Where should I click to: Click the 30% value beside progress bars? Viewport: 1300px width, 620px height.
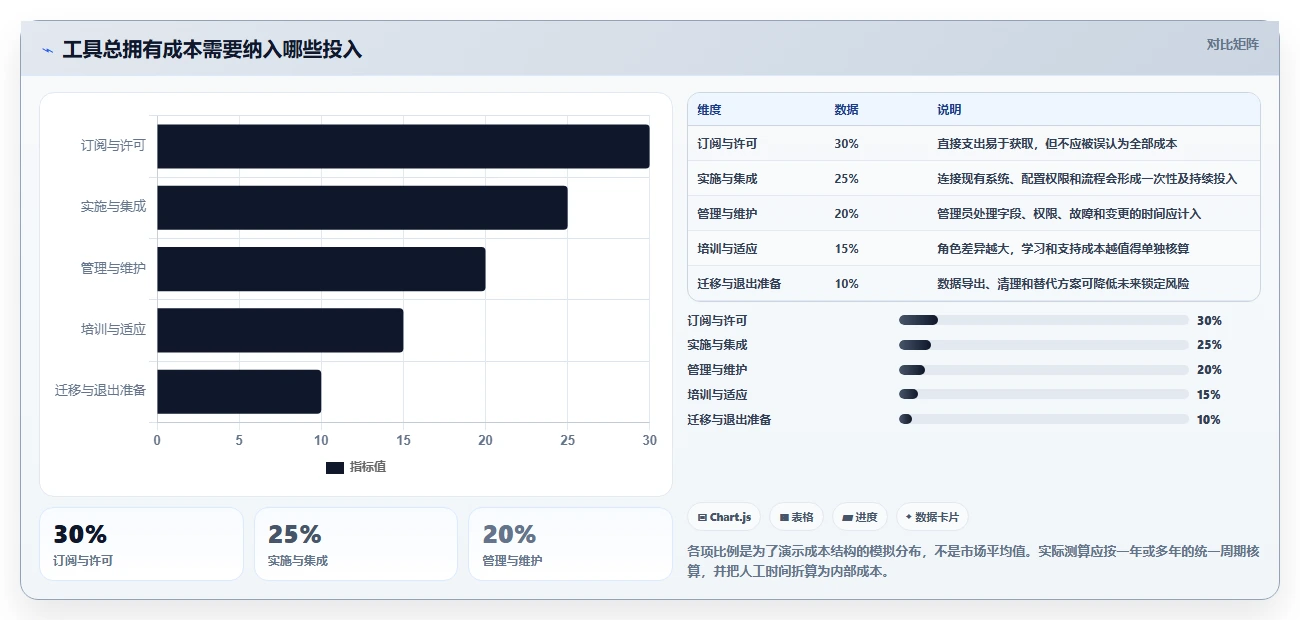pyautogui.click(x=1209, y=321)
